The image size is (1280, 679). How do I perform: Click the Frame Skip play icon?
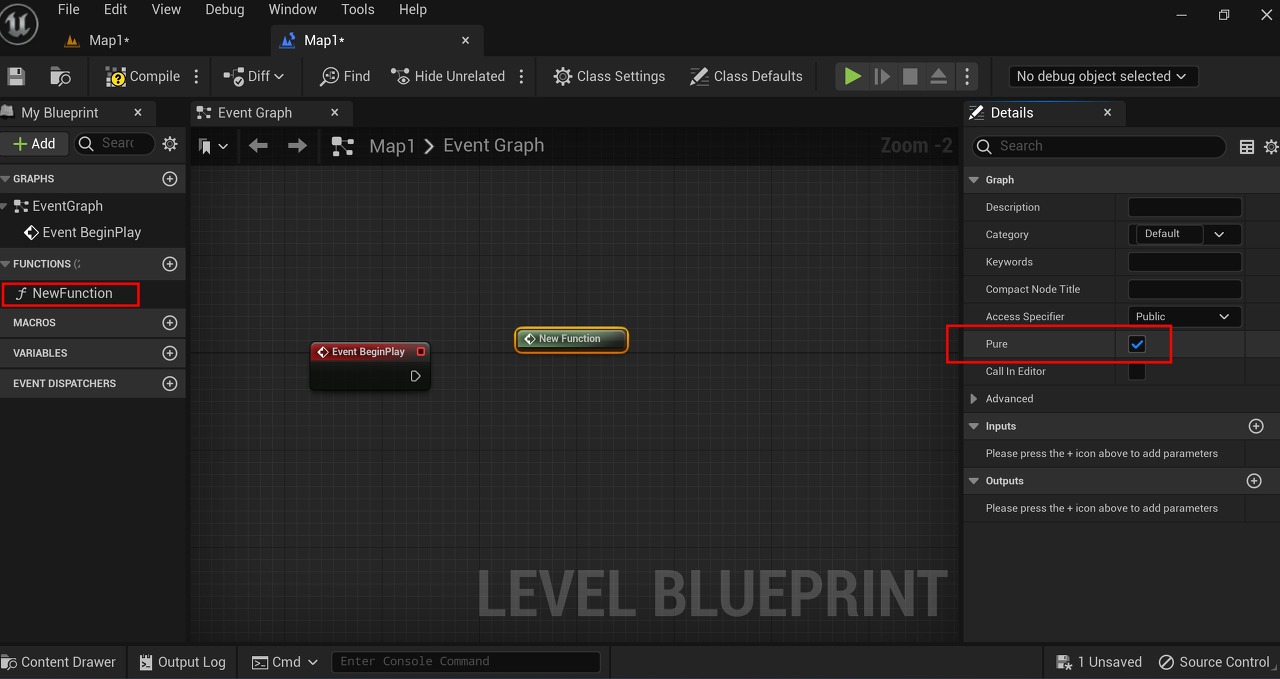pyautogui.click(x=881, y=76)
